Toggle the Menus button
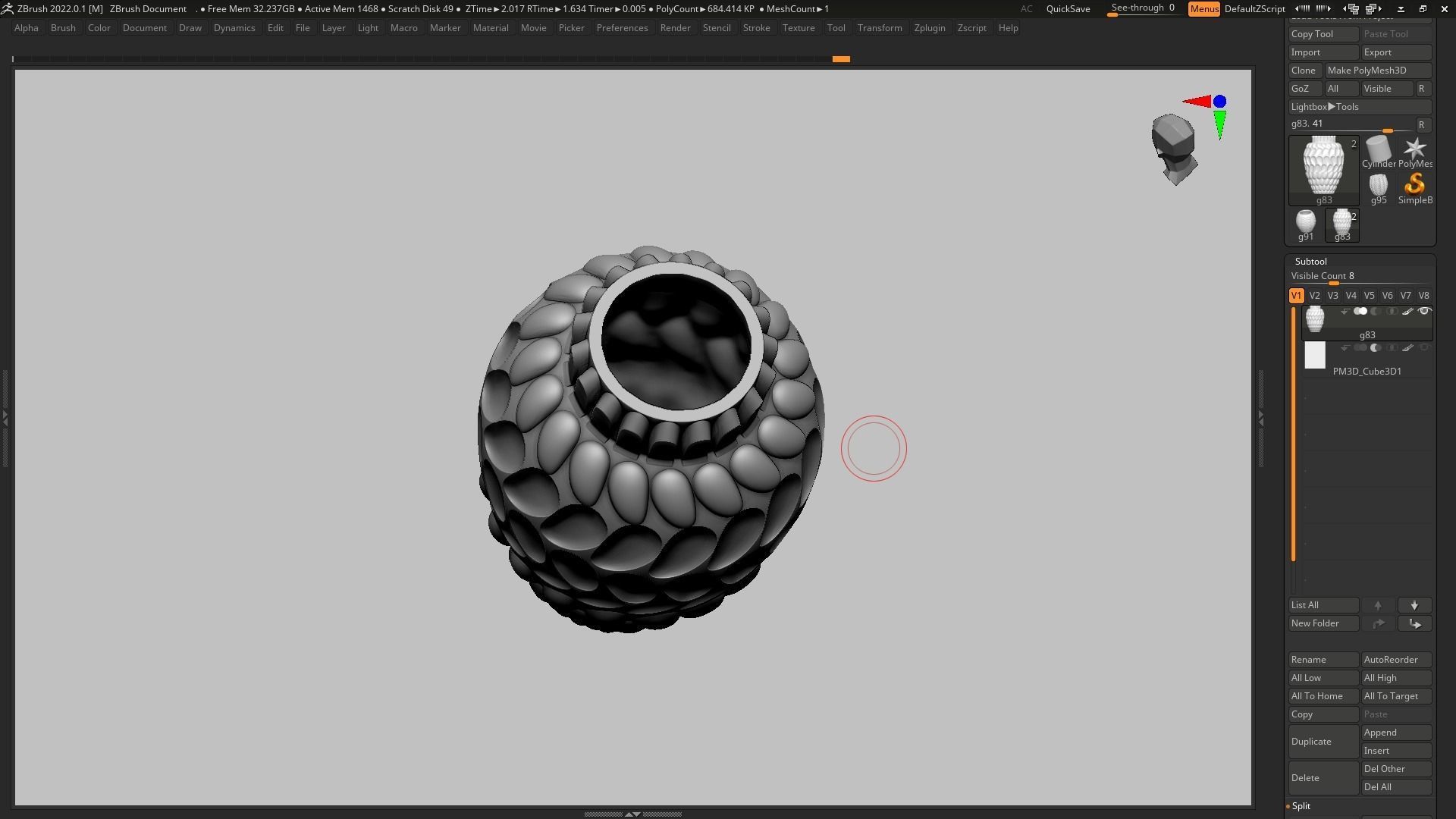Screen dimensions: 1456x819 (1203, 9)
